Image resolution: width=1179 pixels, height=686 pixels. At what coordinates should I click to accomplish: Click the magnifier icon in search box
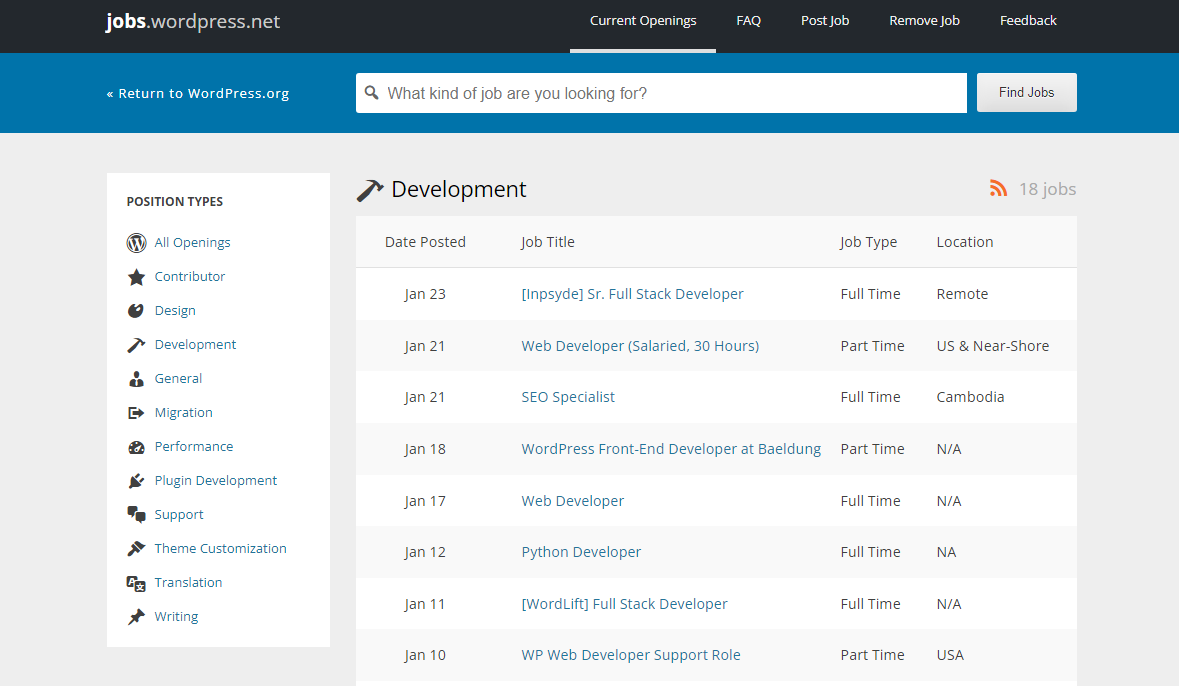coord(371,93)
